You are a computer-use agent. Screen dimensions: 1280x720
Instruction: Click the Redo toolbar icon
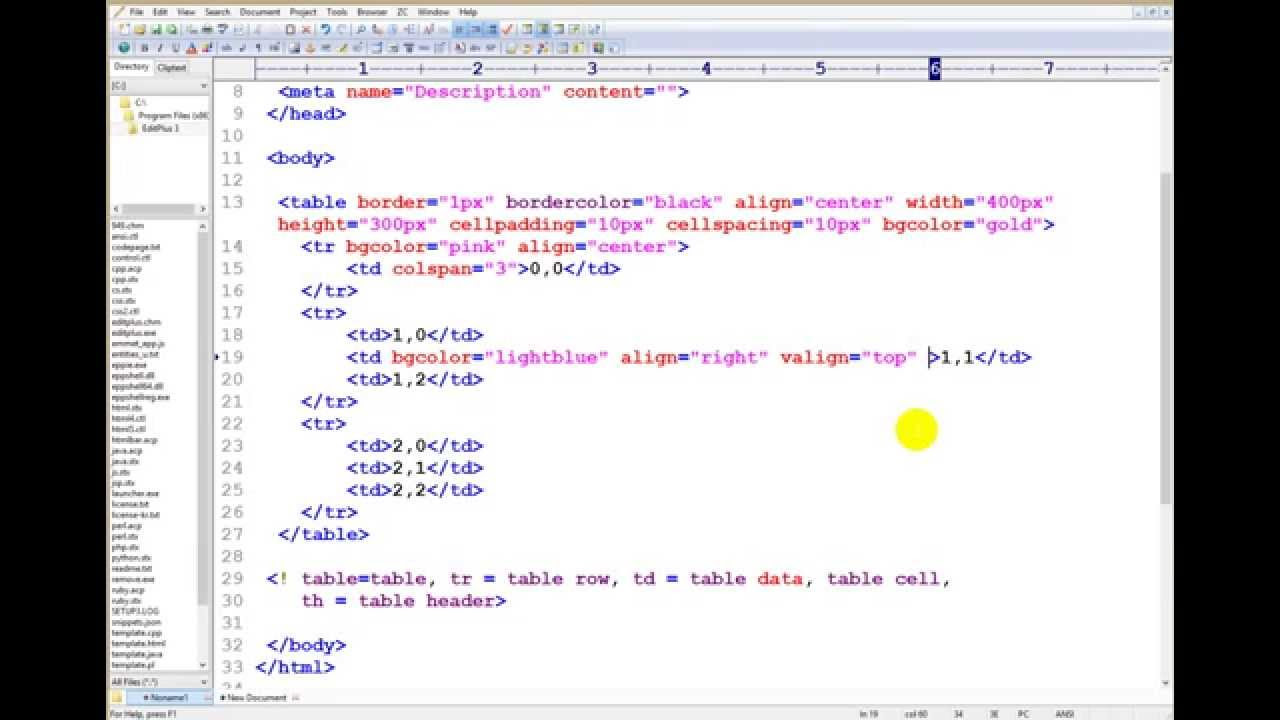[340, 29]
